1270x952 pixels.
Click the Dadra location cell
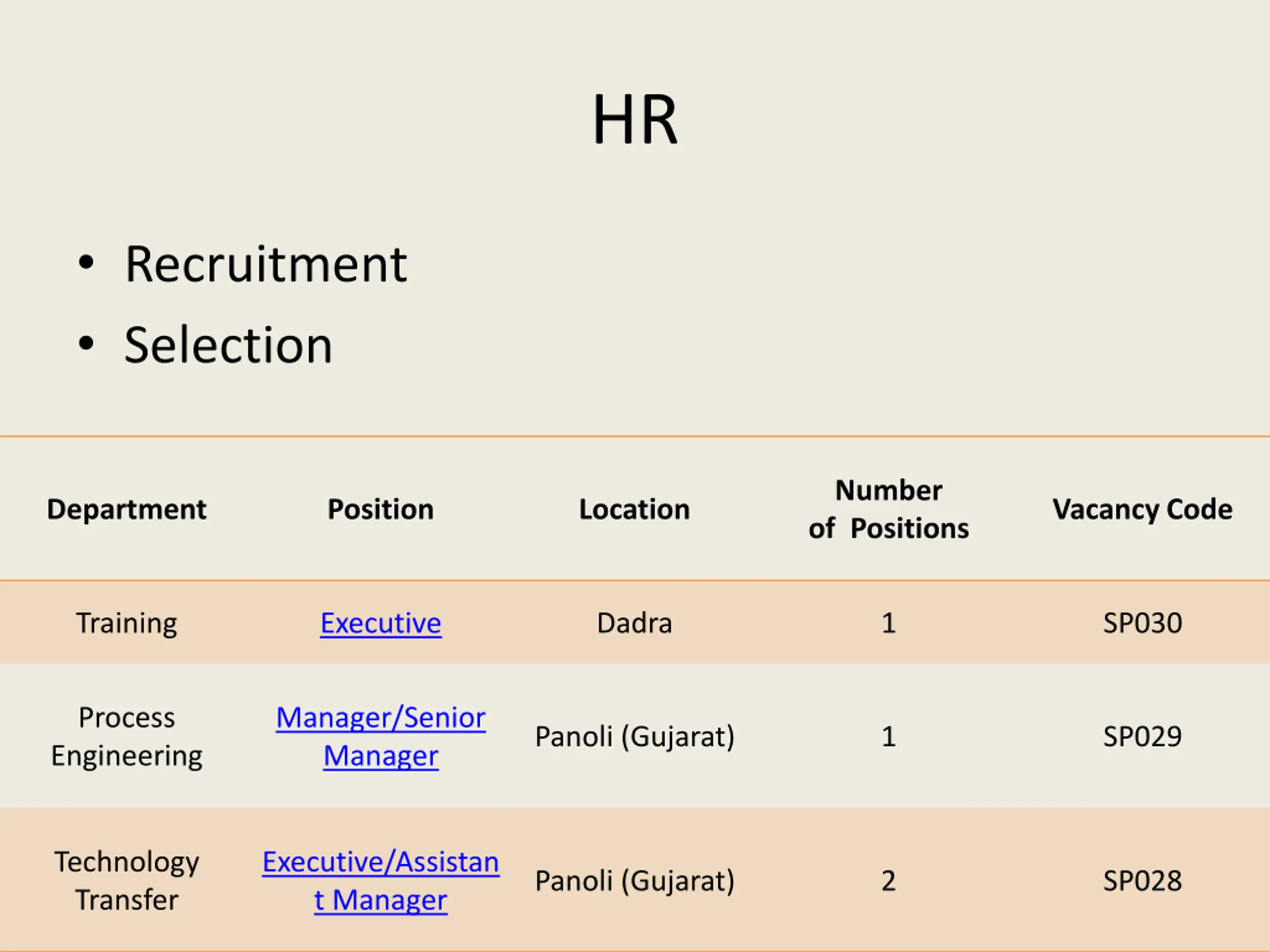tap(635, 623)
